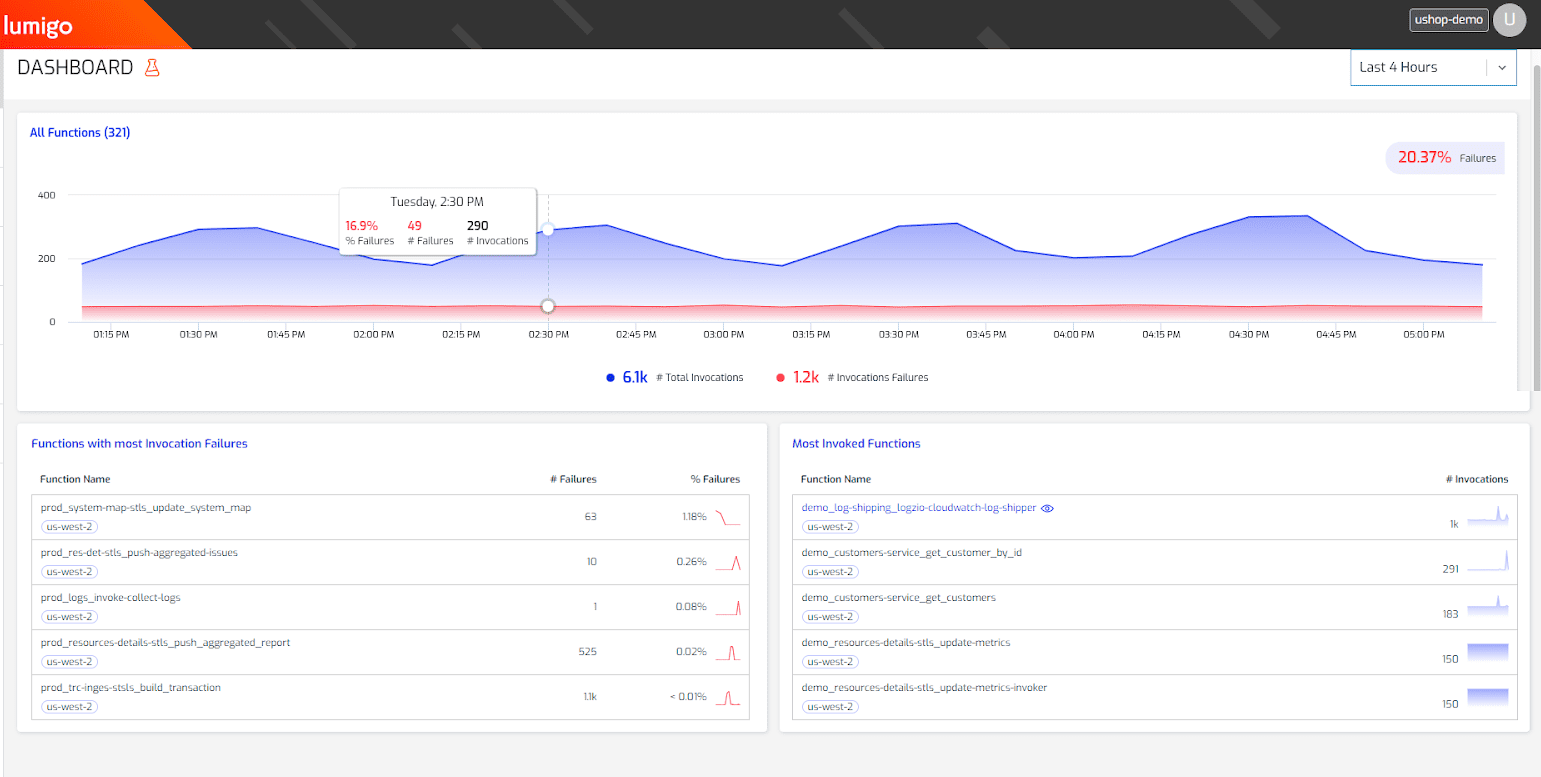Select demo_customers-service_get_customer_by_id function

point(911,552)
